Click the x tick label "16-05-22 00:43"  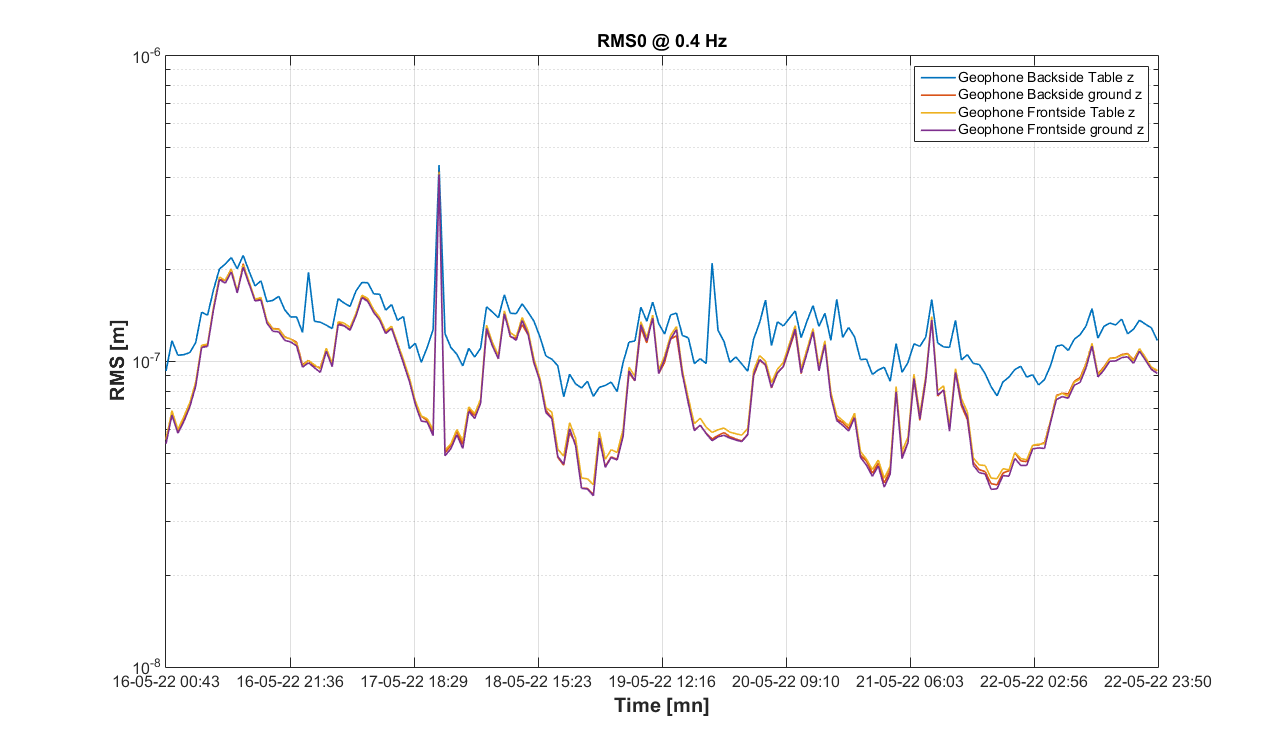(166, 682)
